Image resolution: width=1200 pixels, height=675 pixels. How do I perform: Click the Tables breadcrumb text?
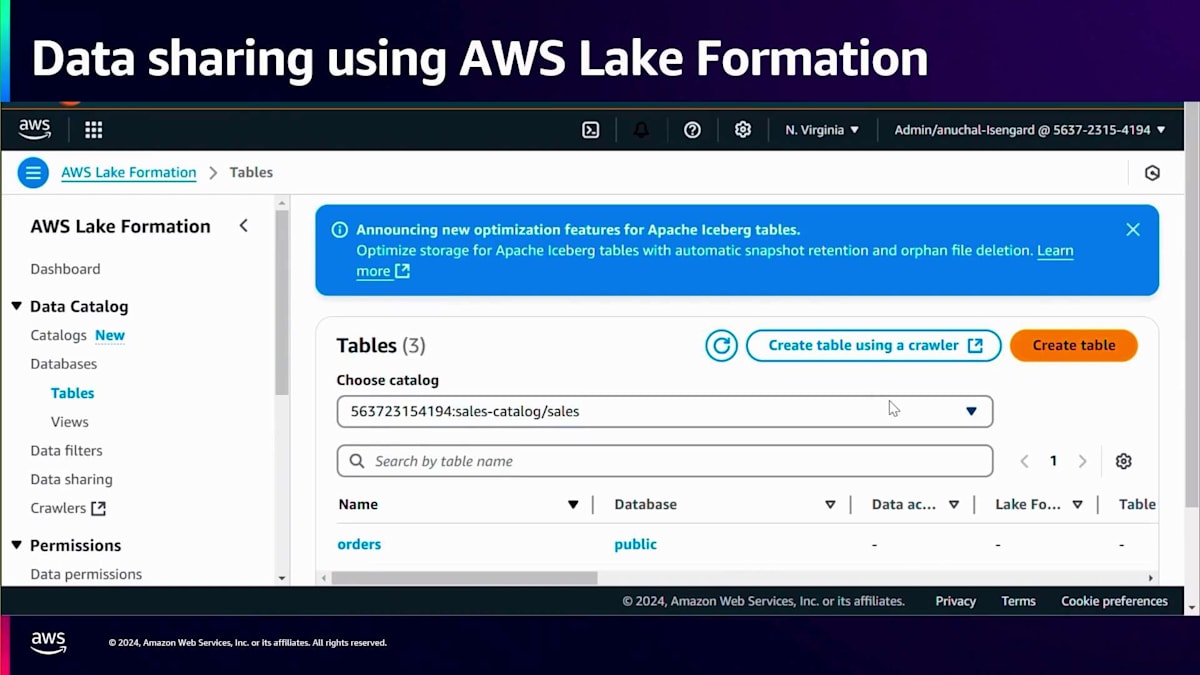click(x=251, y=172)
